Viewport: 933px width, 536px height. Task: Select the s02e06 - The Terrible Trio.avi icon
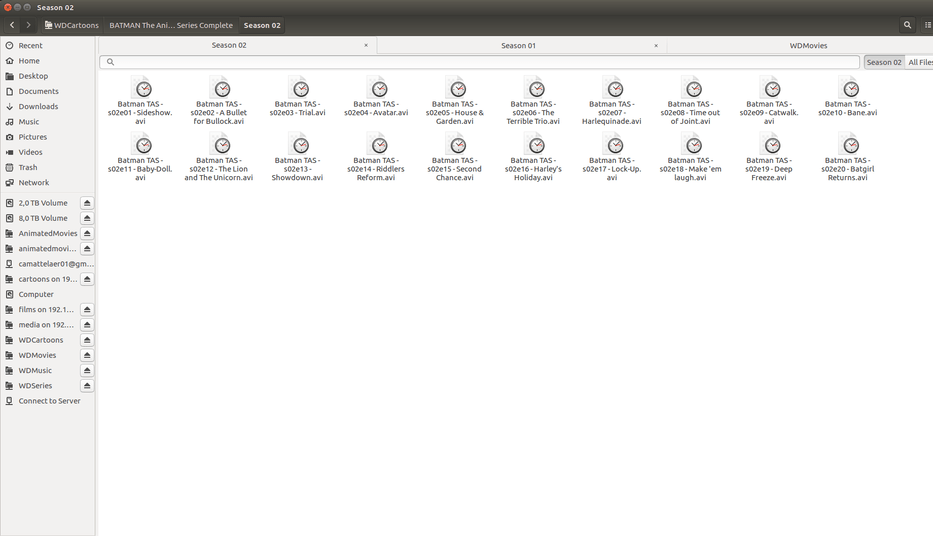534,87
